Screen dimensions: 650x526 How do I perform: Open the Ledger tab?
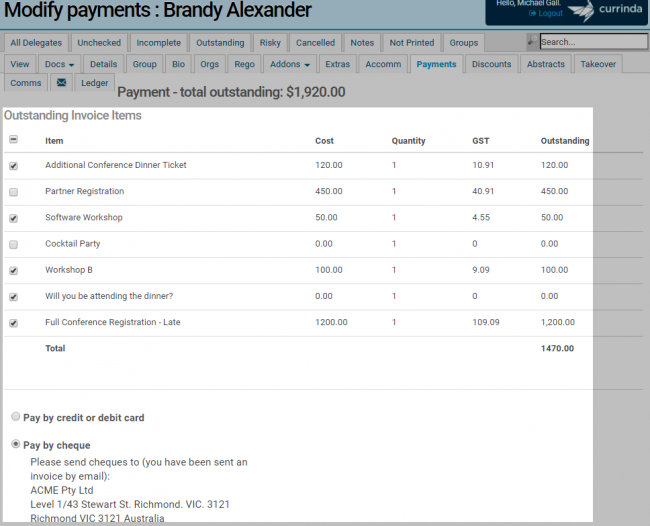coord(95,83)
